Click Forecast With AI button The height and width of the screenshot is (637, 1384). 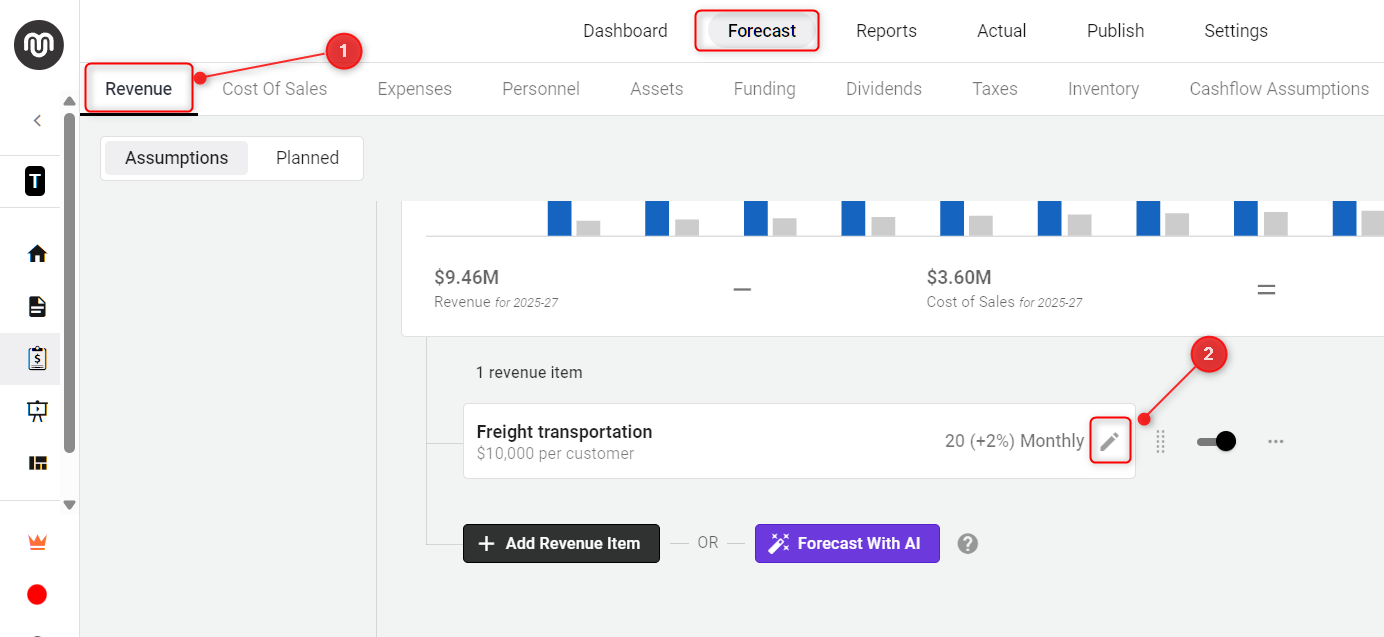(x=847, y=543)
